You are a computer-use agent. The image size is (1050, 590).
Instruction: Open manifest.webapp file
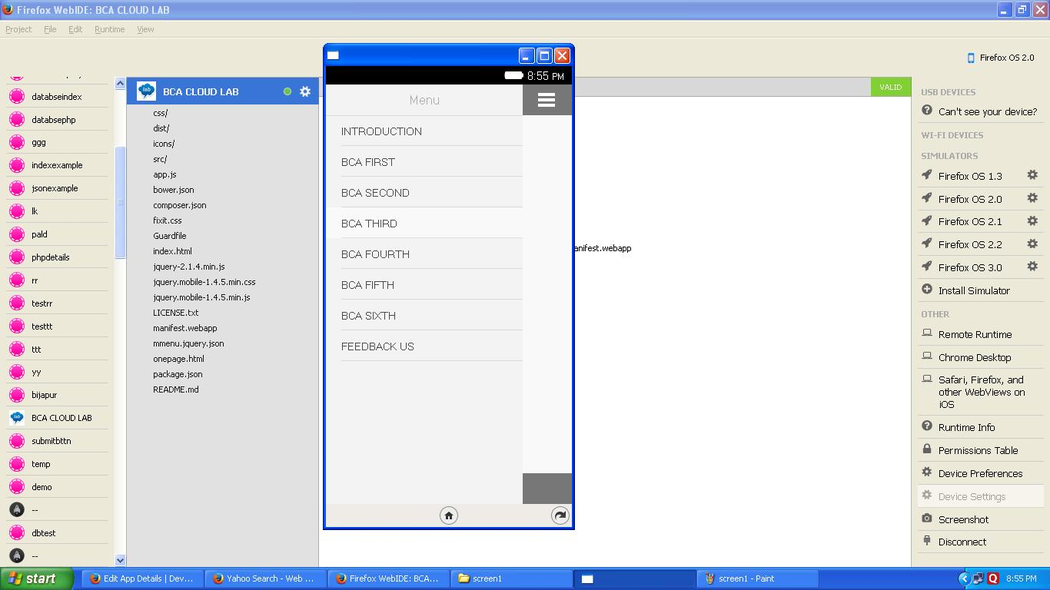[x=185, y=328]
